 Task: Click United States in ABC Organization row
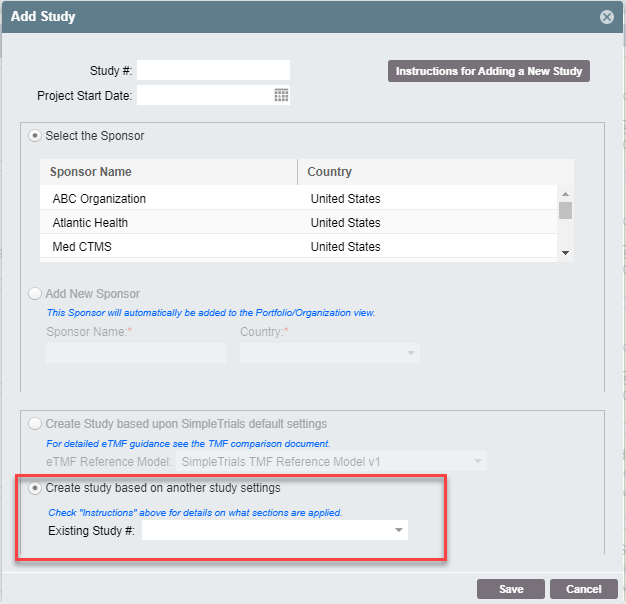(x=345, y=198)
